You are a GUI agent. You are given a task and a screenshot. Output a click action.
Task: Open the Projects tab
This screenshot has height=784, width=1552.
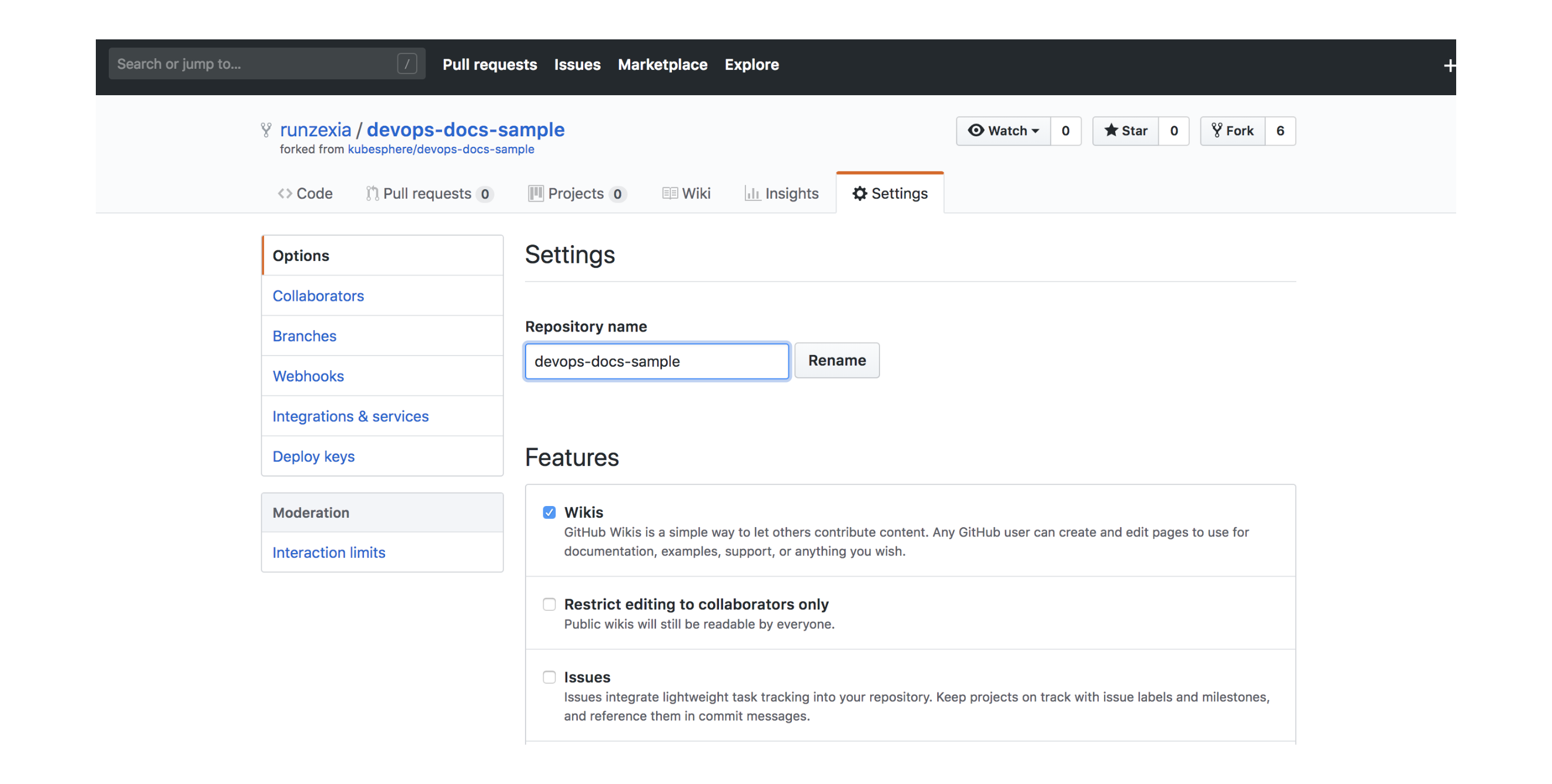pos(577,193)
